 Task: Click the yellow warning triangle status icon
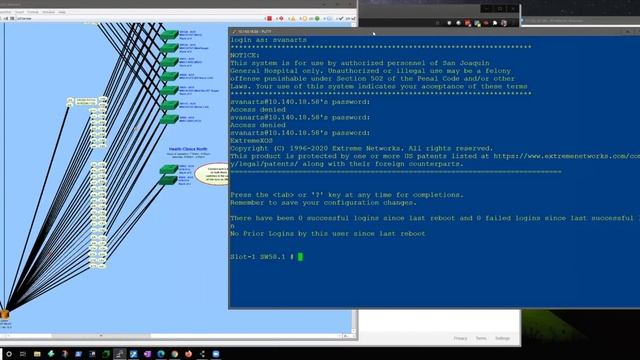tap(293, 18)
